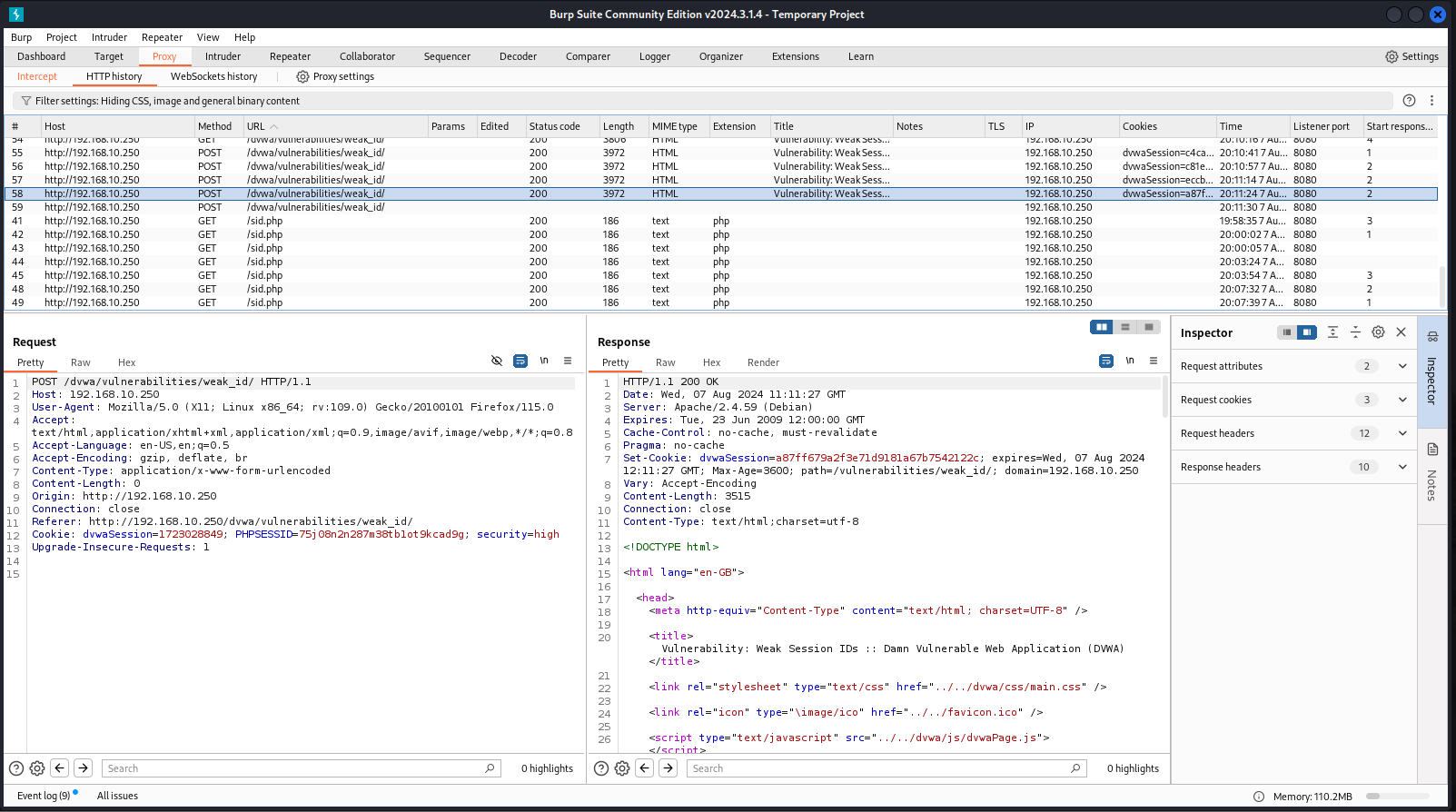
Task: Open All issues in the status bar
Action: pyautogui.click(x=117, y=796)
